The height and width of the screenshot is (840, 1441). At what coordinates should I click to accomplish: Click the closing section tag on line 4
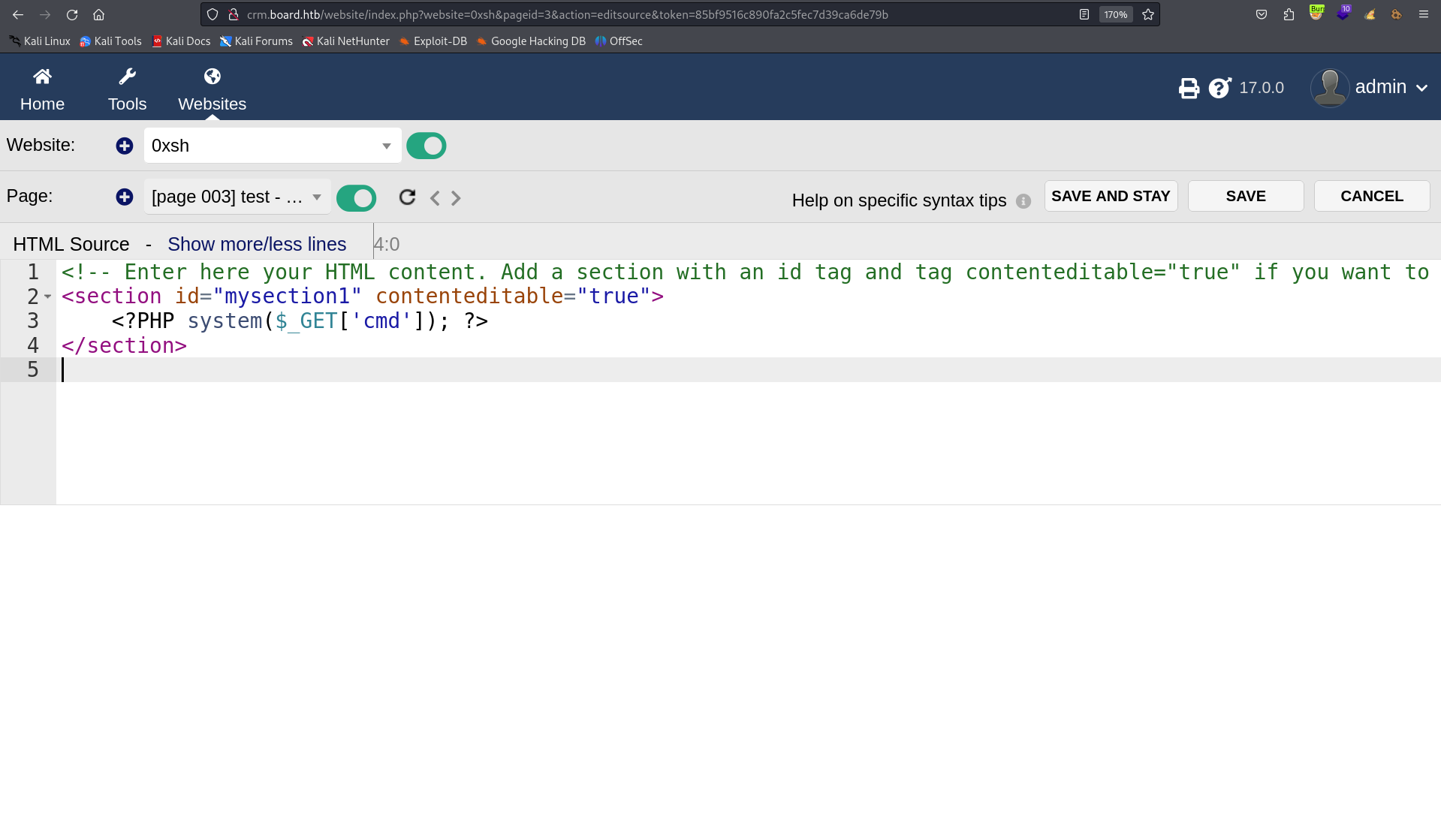coord(124,345)
